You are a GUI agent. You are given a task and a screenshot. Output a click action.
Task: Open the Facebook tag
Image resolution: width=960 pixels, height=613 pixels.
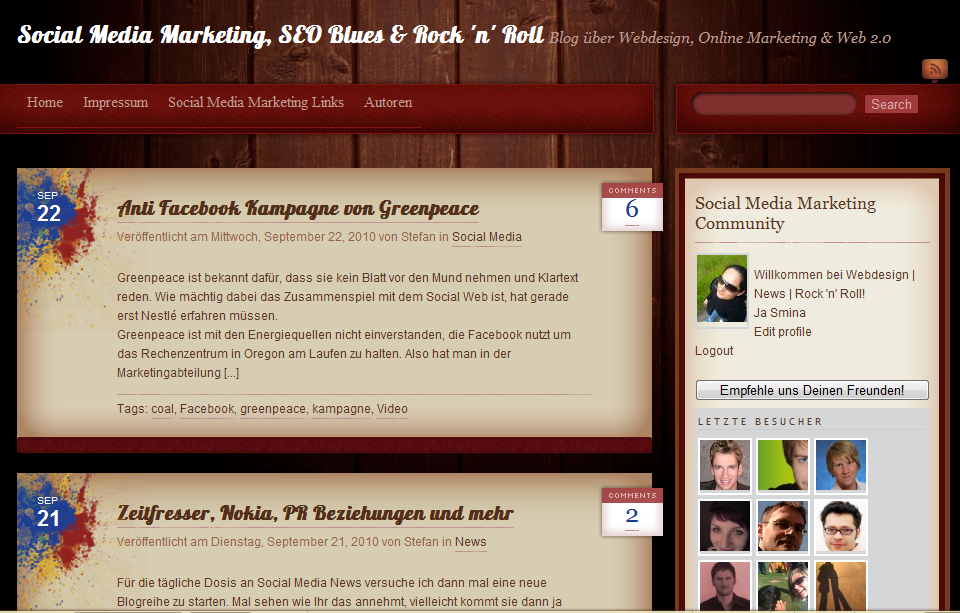207,408
